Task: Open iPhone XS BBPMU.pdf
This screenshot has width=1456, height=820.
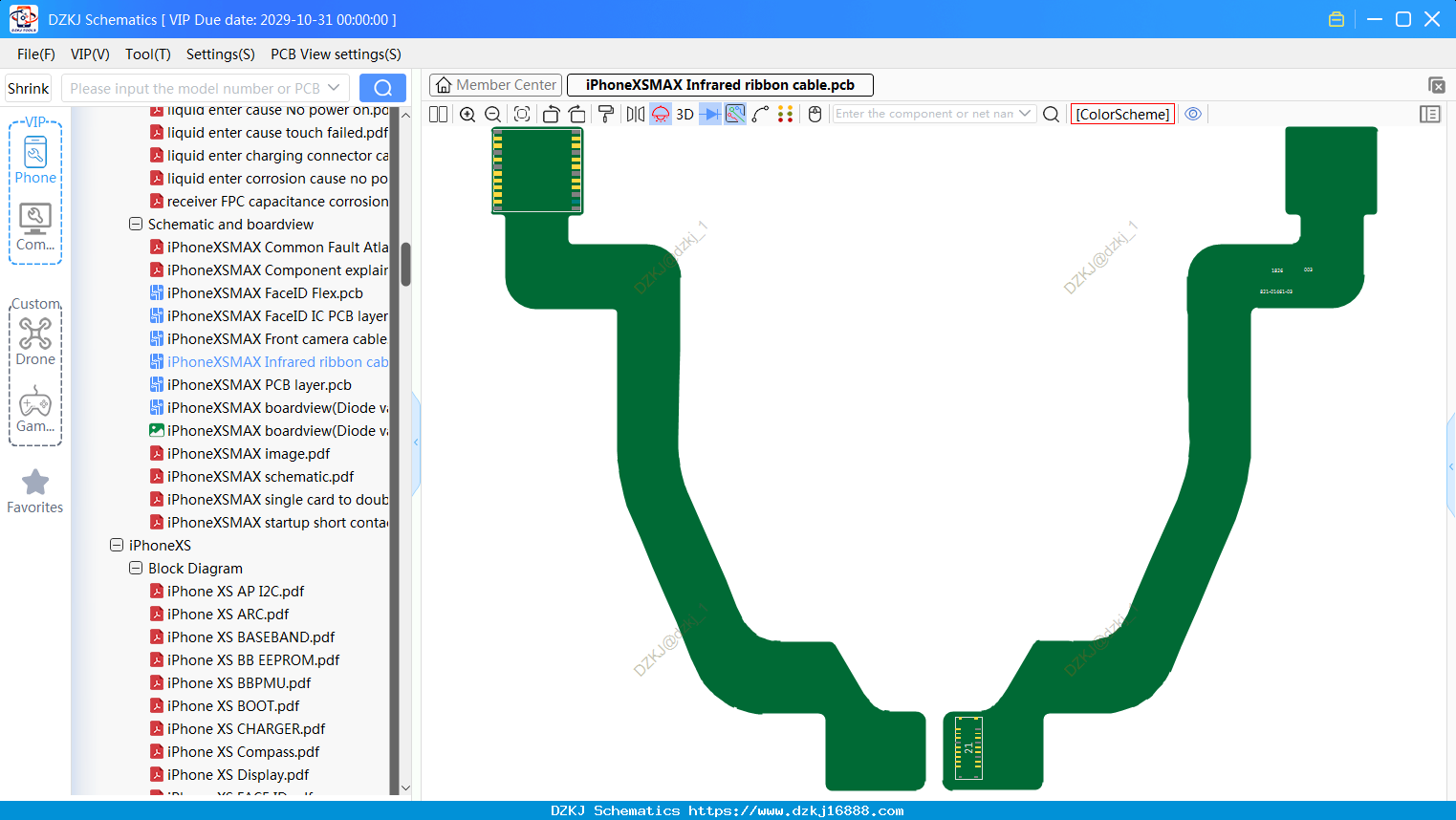Action: click(230, 683)
